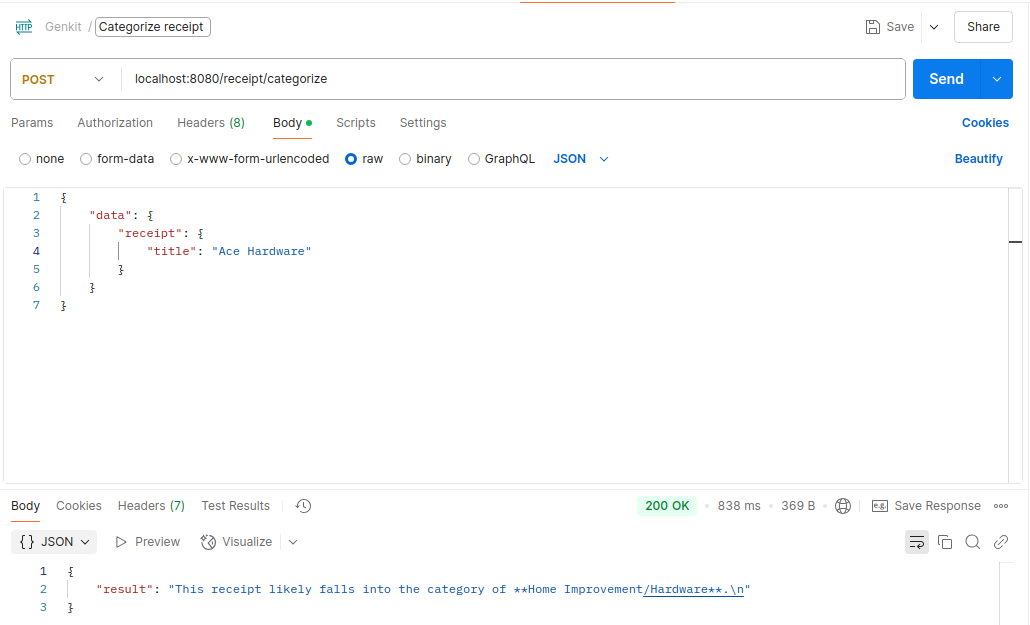Click the Categorize receipt request name
Screen dimensions: 1030x625
pos(152,27)
